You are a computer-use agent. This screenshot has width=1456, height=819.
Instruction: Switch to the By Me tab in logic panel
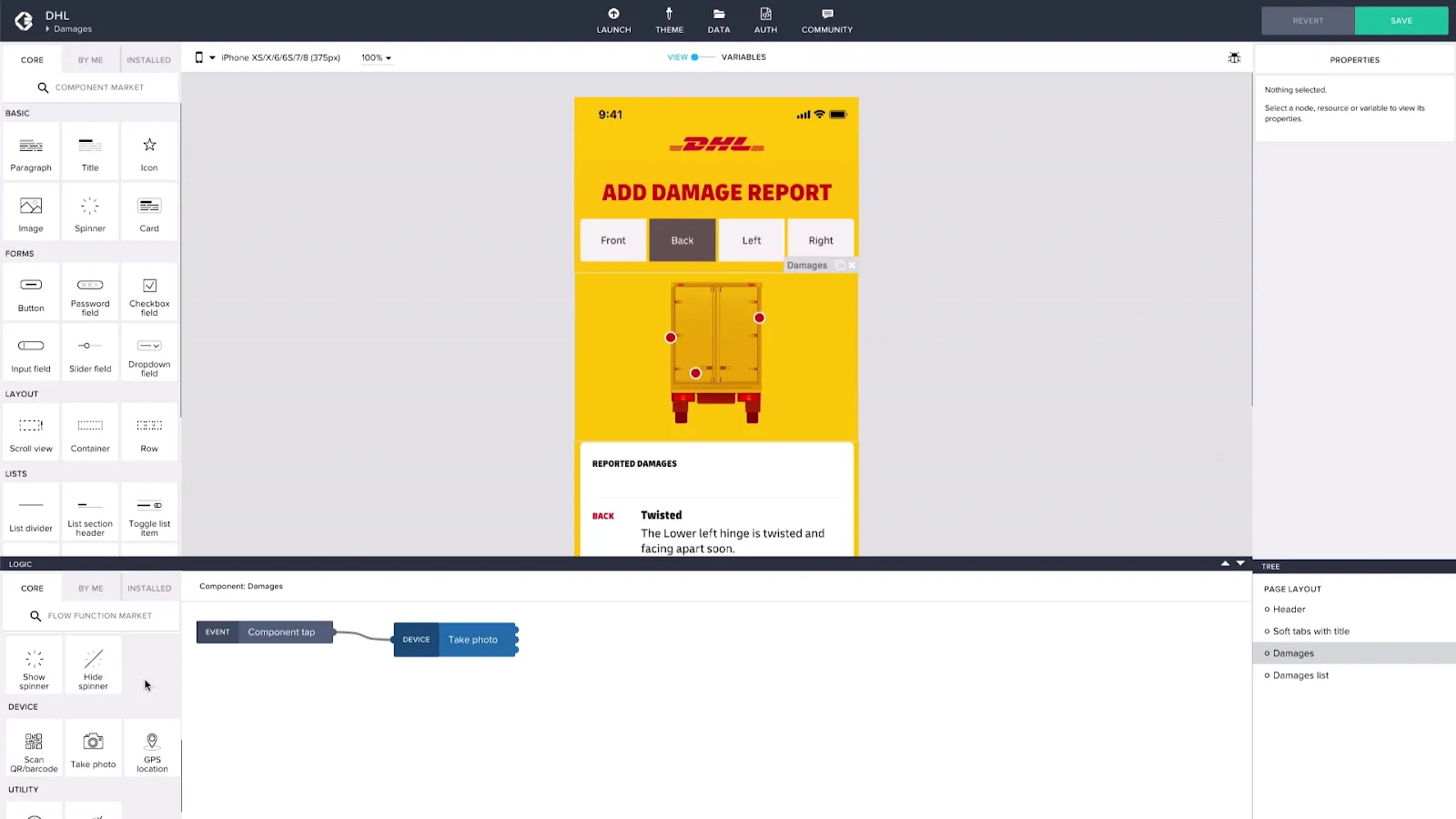pos(91,589)
